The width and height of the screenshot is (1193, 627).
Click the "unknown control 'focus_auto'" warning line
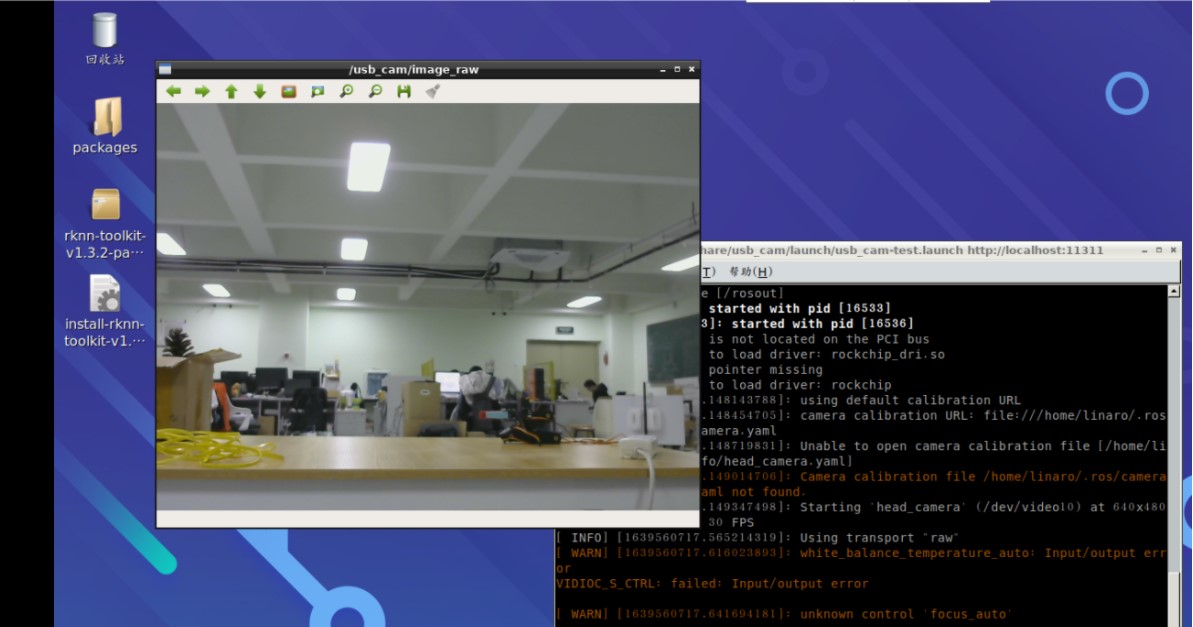[x=784, y=614]
